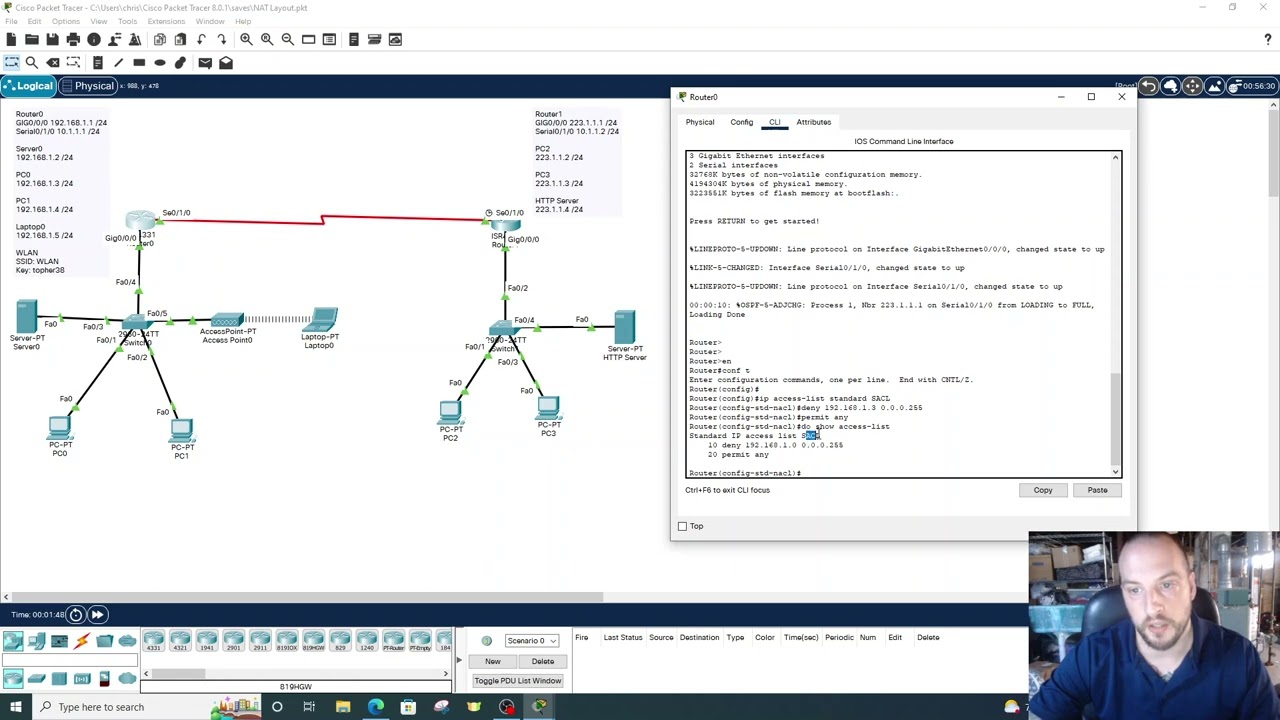Choose the Inspect magnifier tool
Viewport: 1280px width, 720px height.
[31, 62]
